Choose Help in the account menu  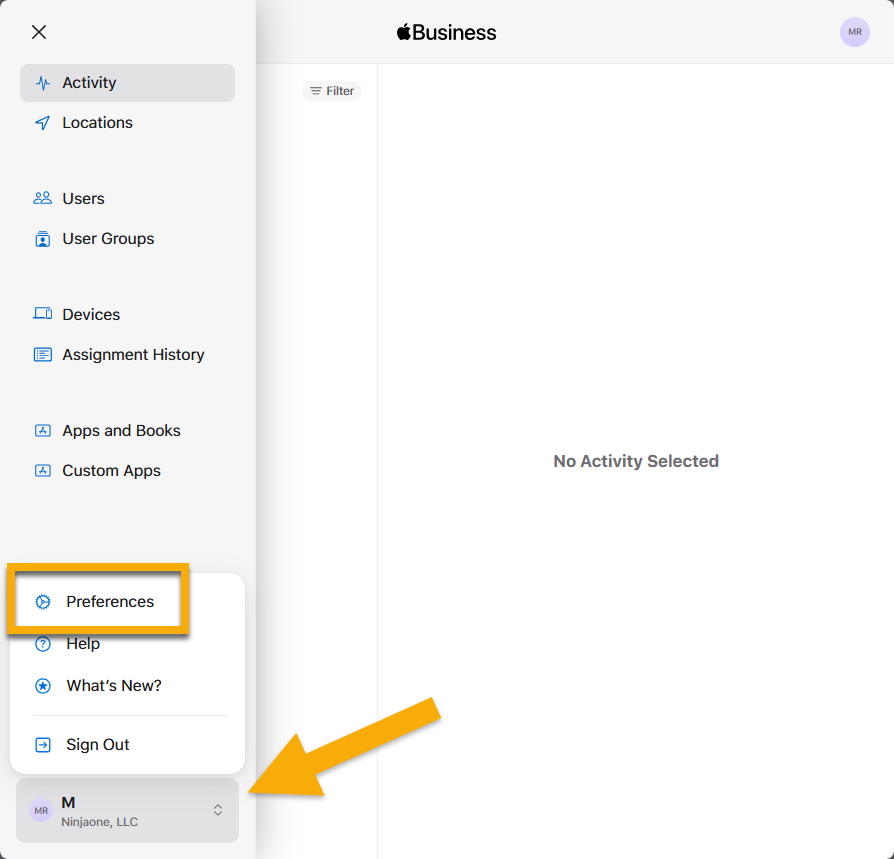[83, 644]
